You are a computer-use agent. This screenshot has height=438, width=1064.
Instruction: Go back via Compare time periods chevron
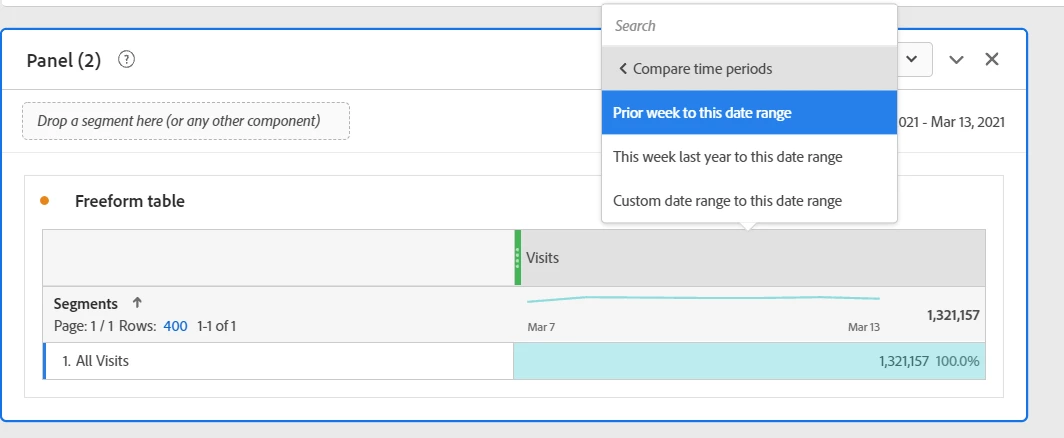(623, 69)
